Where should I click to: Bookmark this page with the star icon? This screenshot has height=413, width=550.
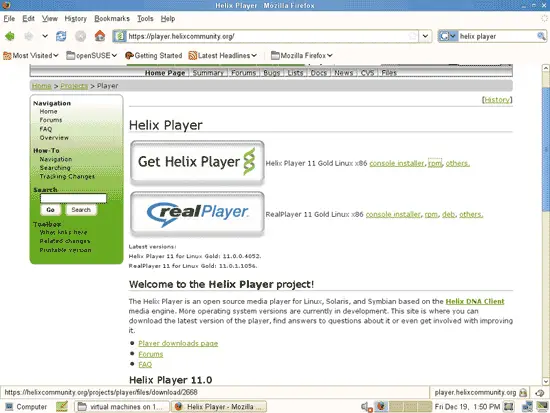tap(413, 36)
